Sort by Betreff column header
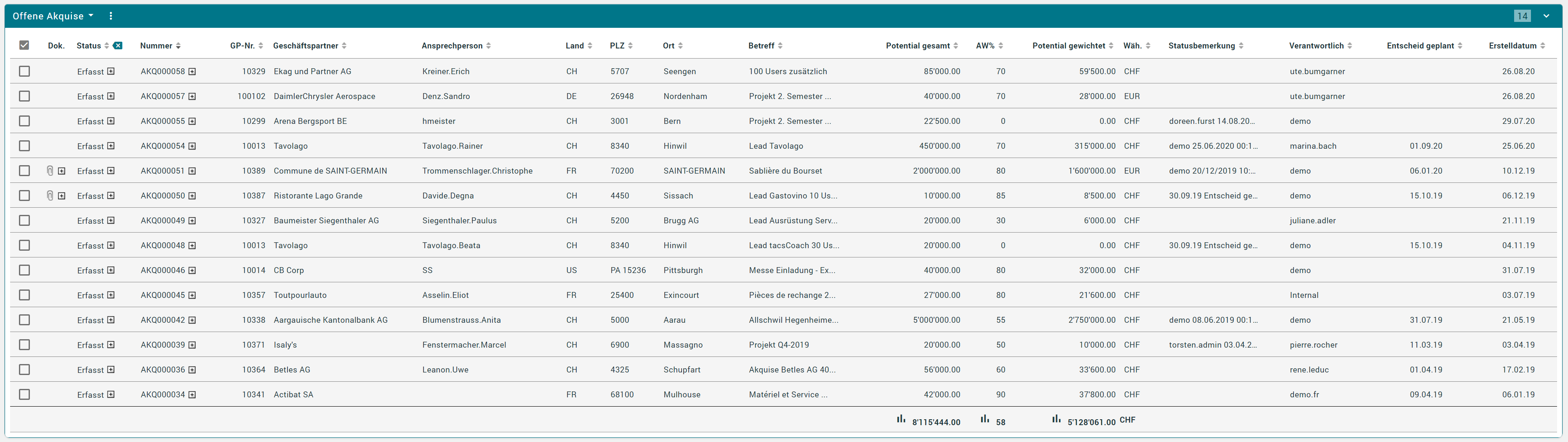 tap(766, 46)
